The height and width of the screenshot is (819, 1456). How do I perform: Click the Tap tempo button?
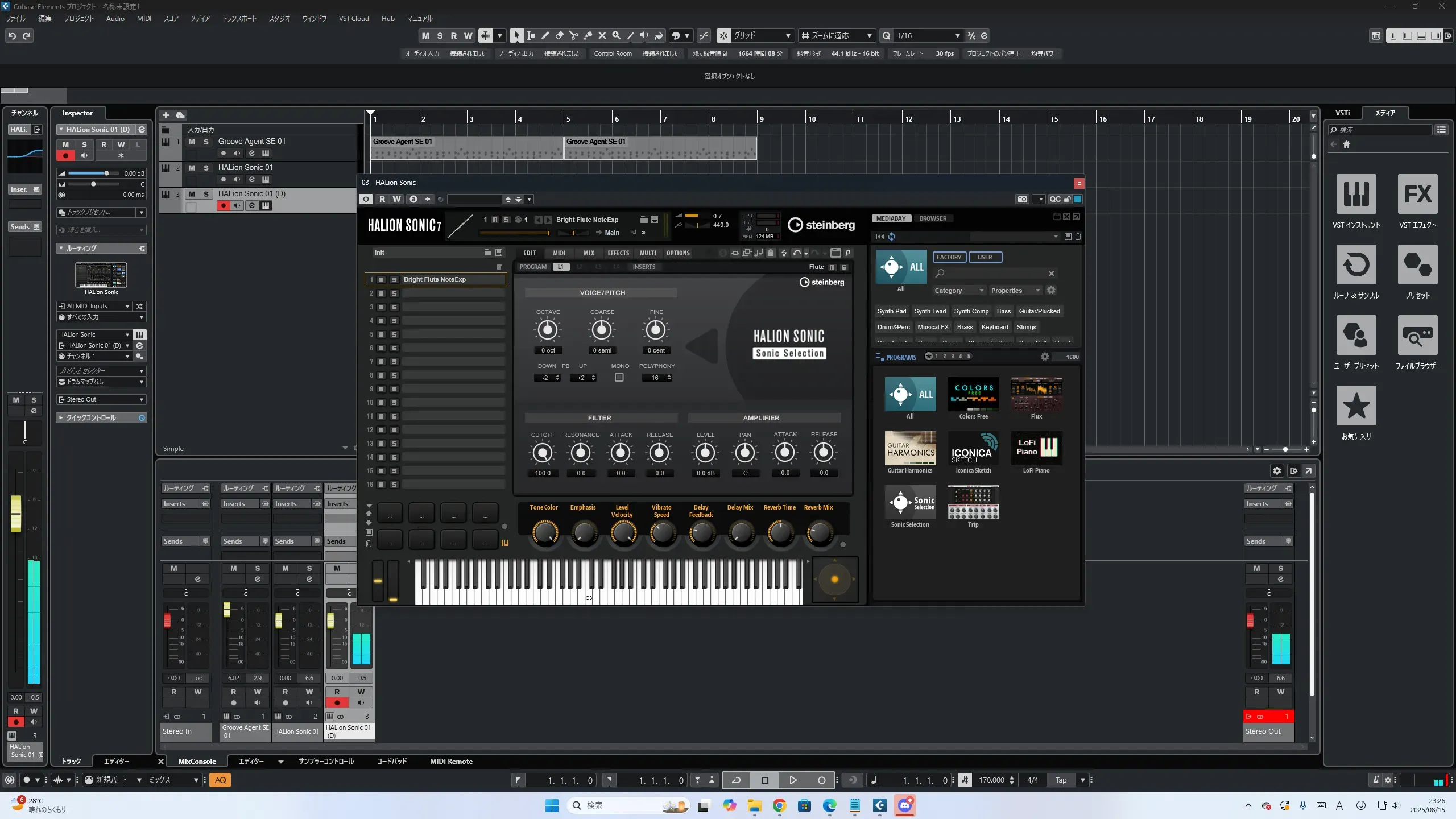click(1061, 780)
